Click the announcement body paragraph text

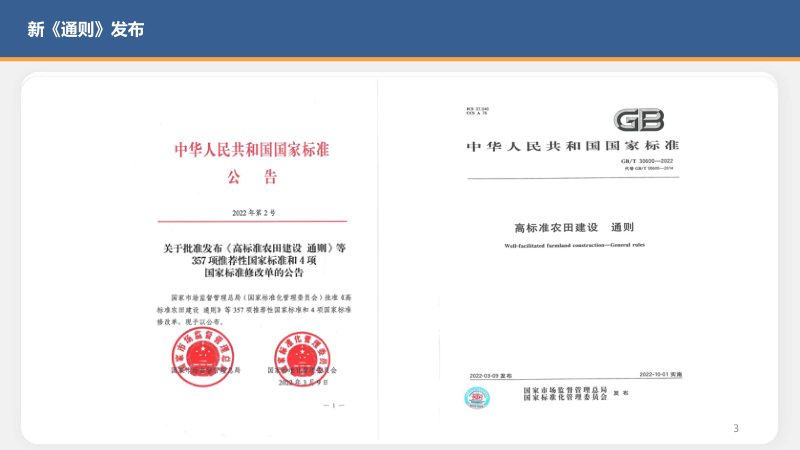click(254, 309)
